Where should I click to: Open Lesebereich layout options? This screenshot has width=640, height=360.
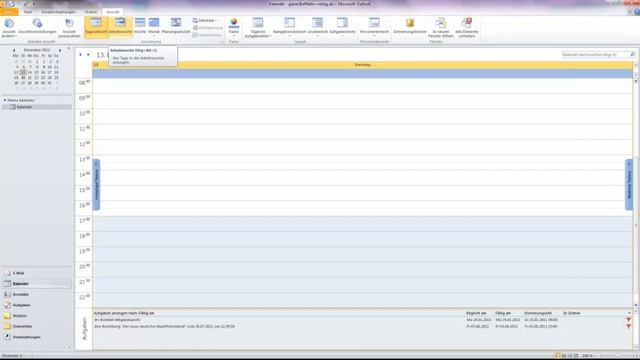318,28
